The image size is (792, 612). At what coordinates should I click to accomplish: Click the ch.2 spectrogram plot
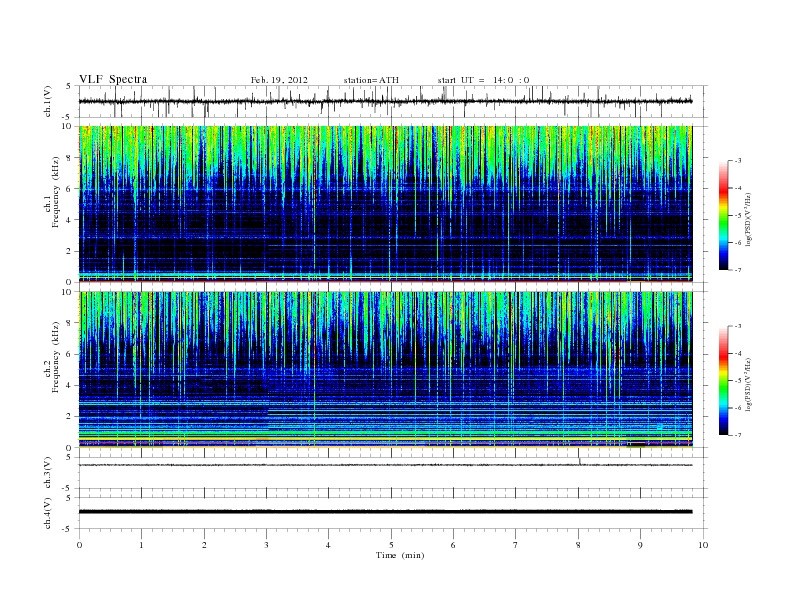pyautogui.click(x=385, y=370)
